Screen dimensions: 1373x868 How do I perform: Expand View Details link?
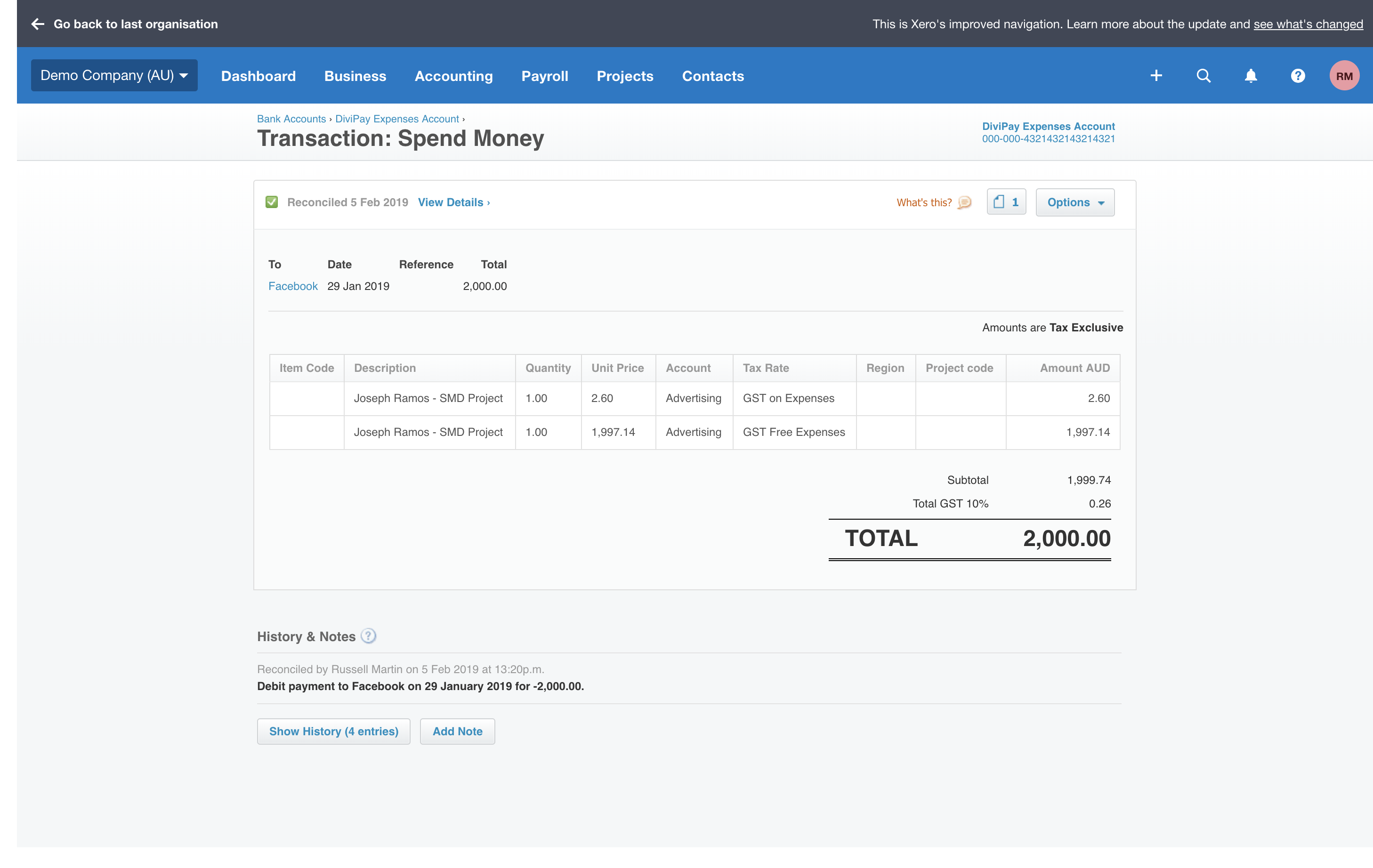pos(453,203)
